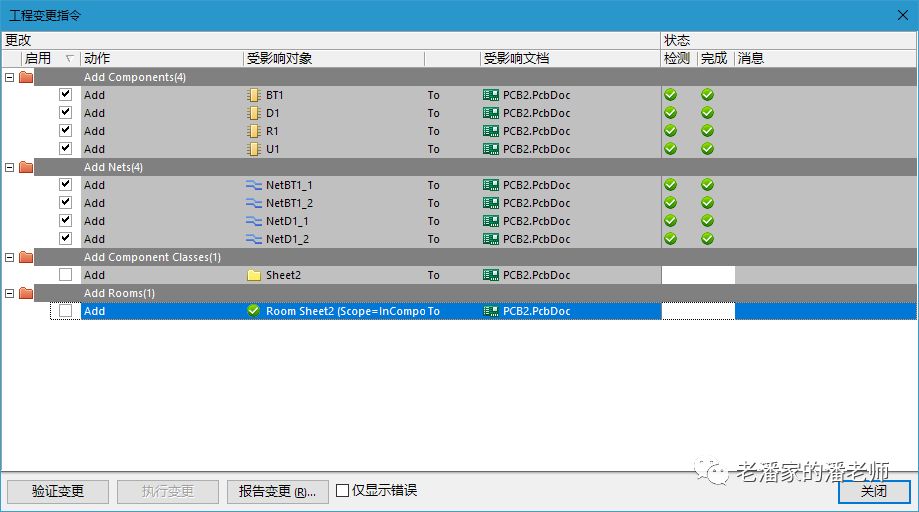
Task: Click the PCB2.PcbDoc icon in D1 row
Action: coord(490,113)
